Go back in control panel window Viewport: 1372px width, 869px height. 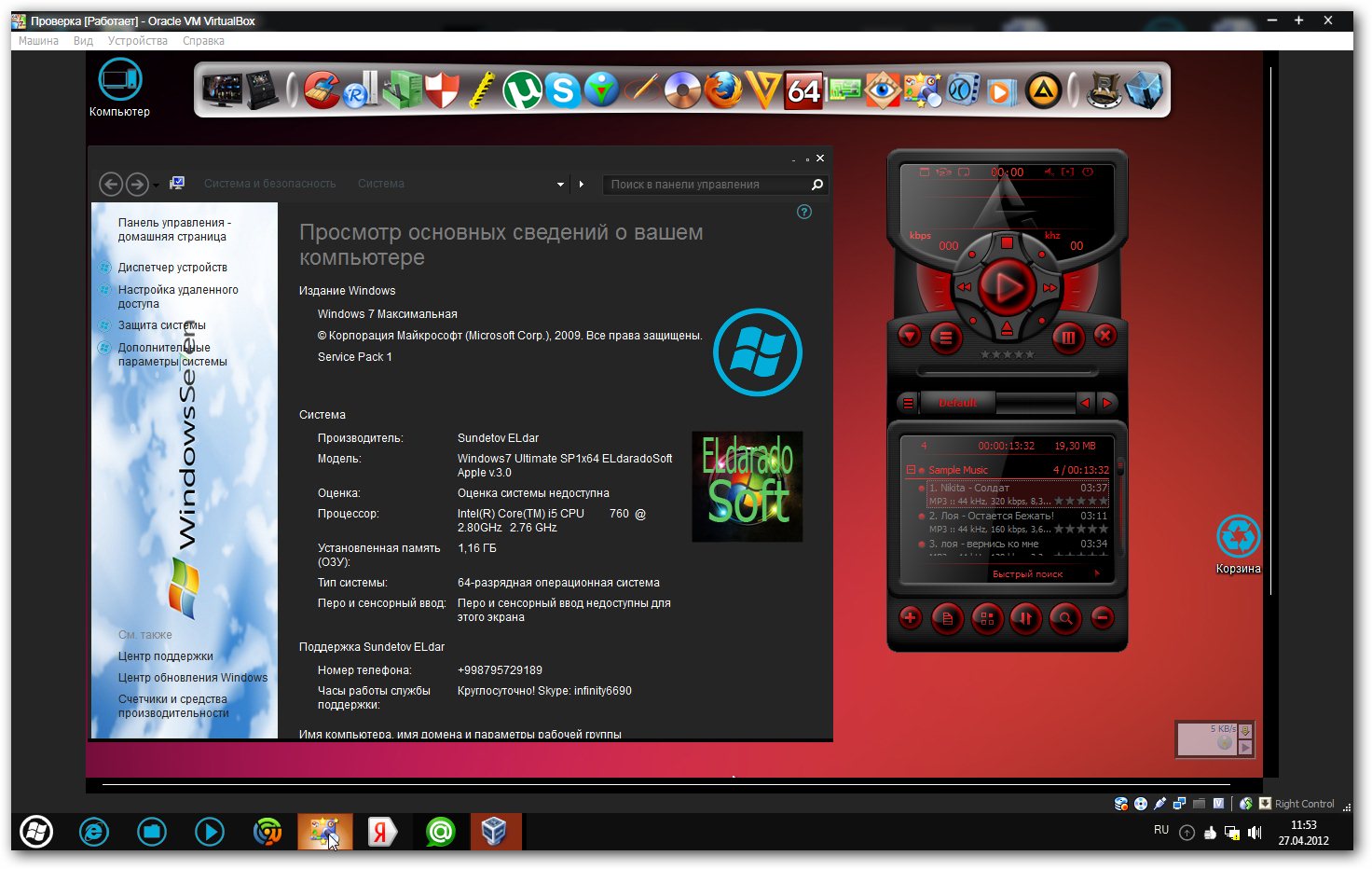110,185
